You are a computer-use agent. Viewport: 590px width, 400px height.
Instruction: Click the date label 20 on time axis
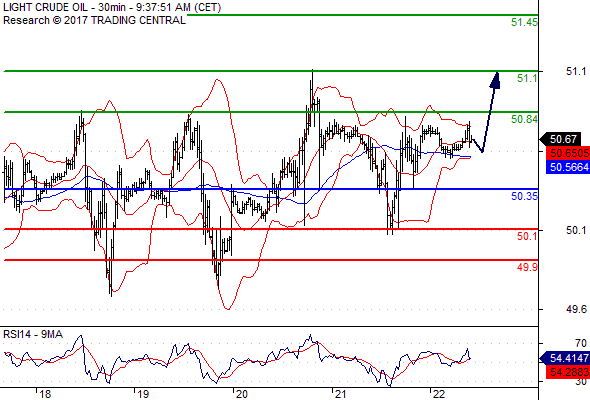[242, 394]
